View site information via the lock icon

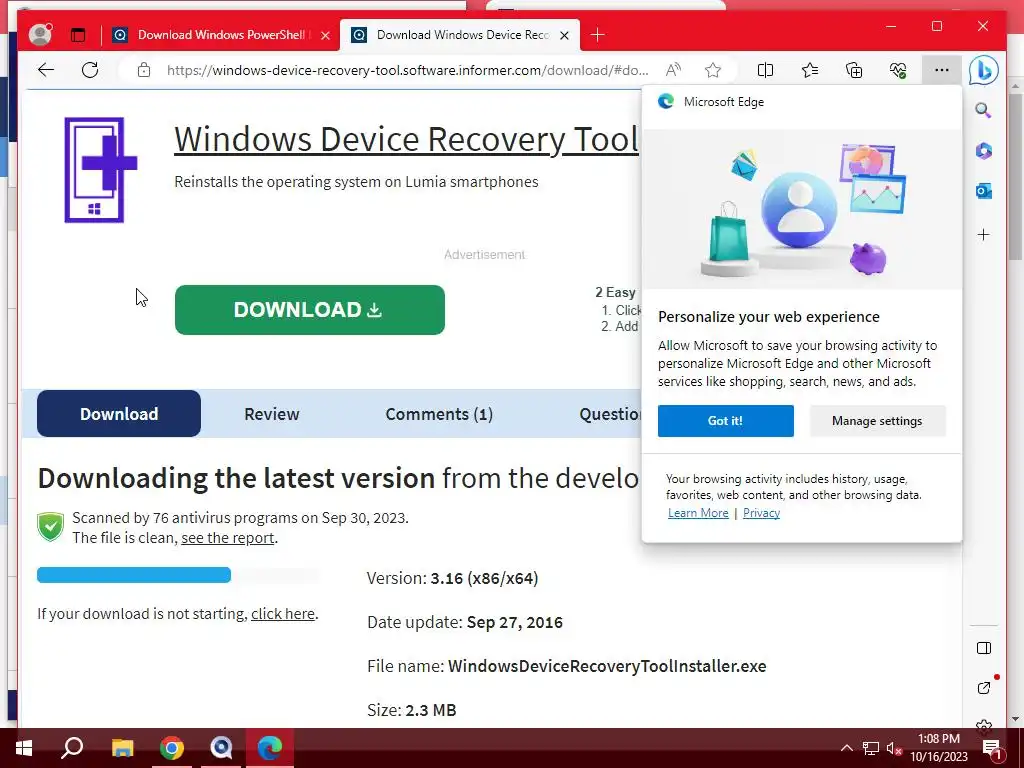(144, 70)
